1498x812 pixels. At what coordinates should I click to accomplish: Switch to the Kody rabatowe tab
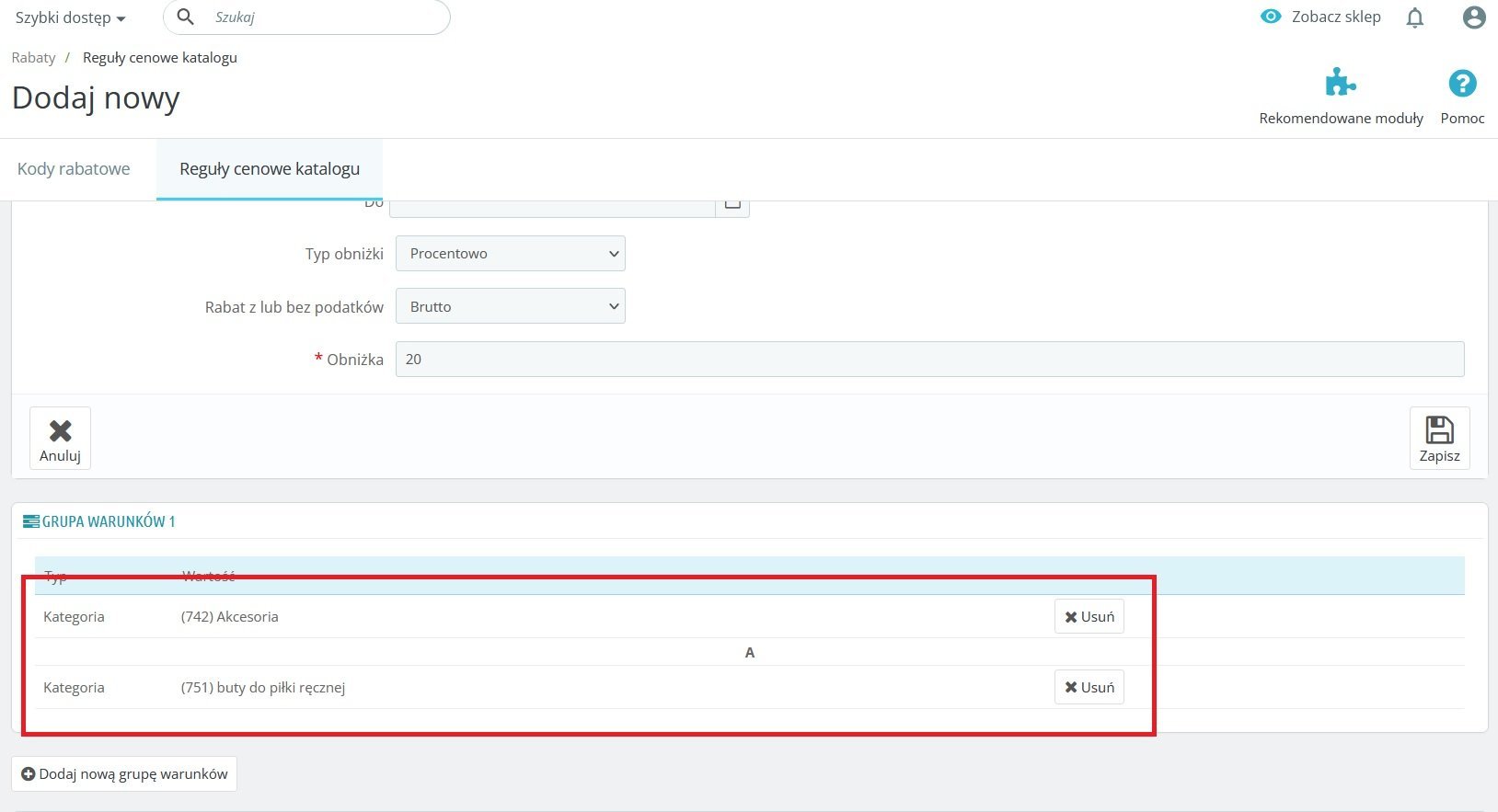[x=74, y=169]
